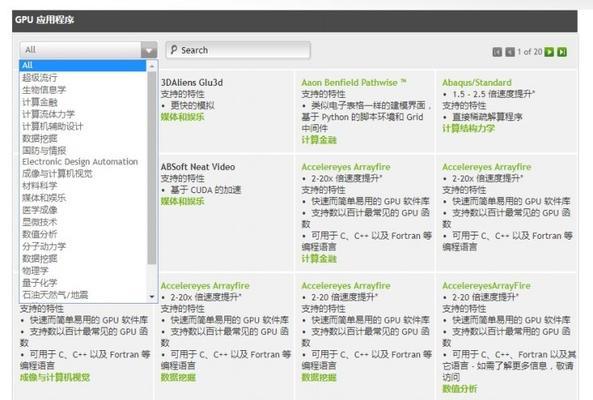Choose 超级流行 from the category list
Screen dimensions: 593x400
[x=40, y=78]
